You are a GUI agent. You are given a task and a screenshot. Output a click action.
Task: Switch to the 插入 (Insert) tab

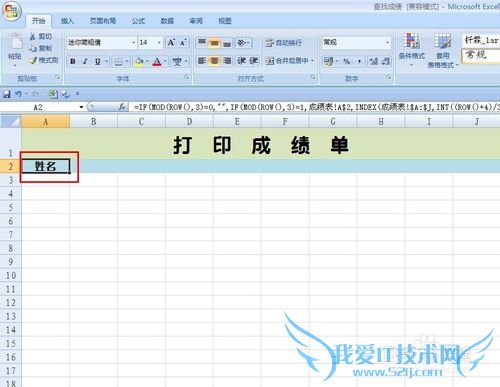click(x=67, y=21)
